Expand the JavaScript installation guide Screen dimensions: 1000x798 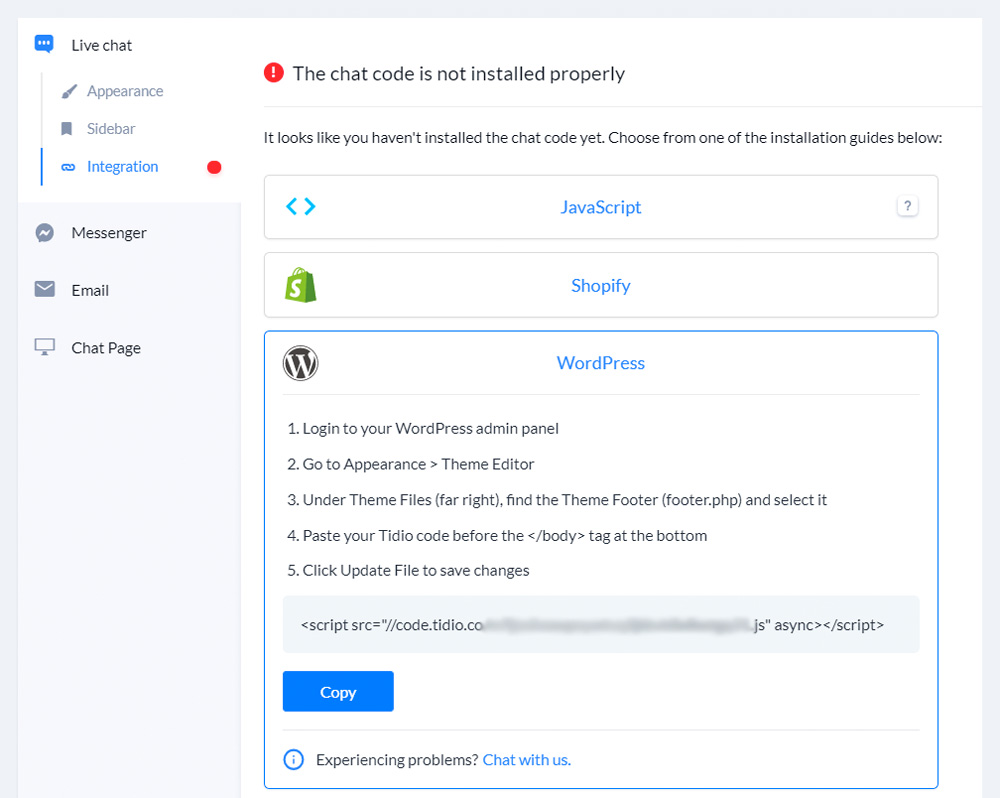(601, 207)
